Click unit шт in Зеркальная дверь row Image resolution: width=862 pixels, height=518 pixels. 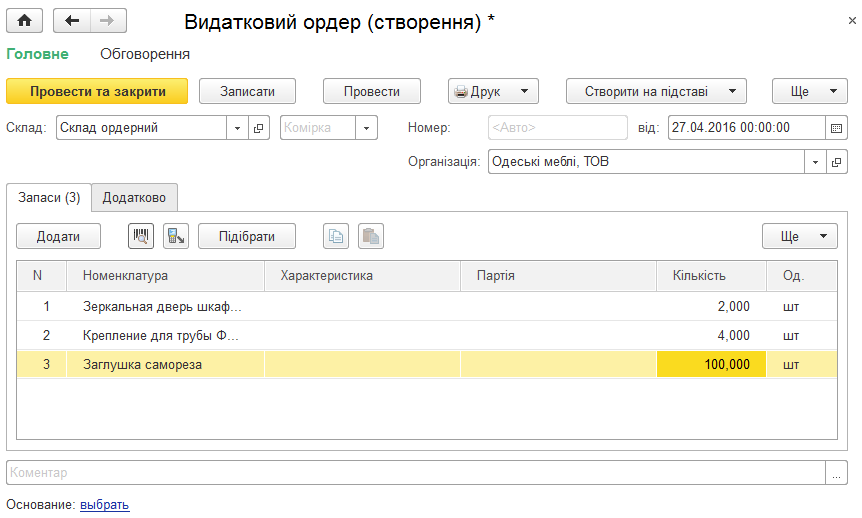802,306
